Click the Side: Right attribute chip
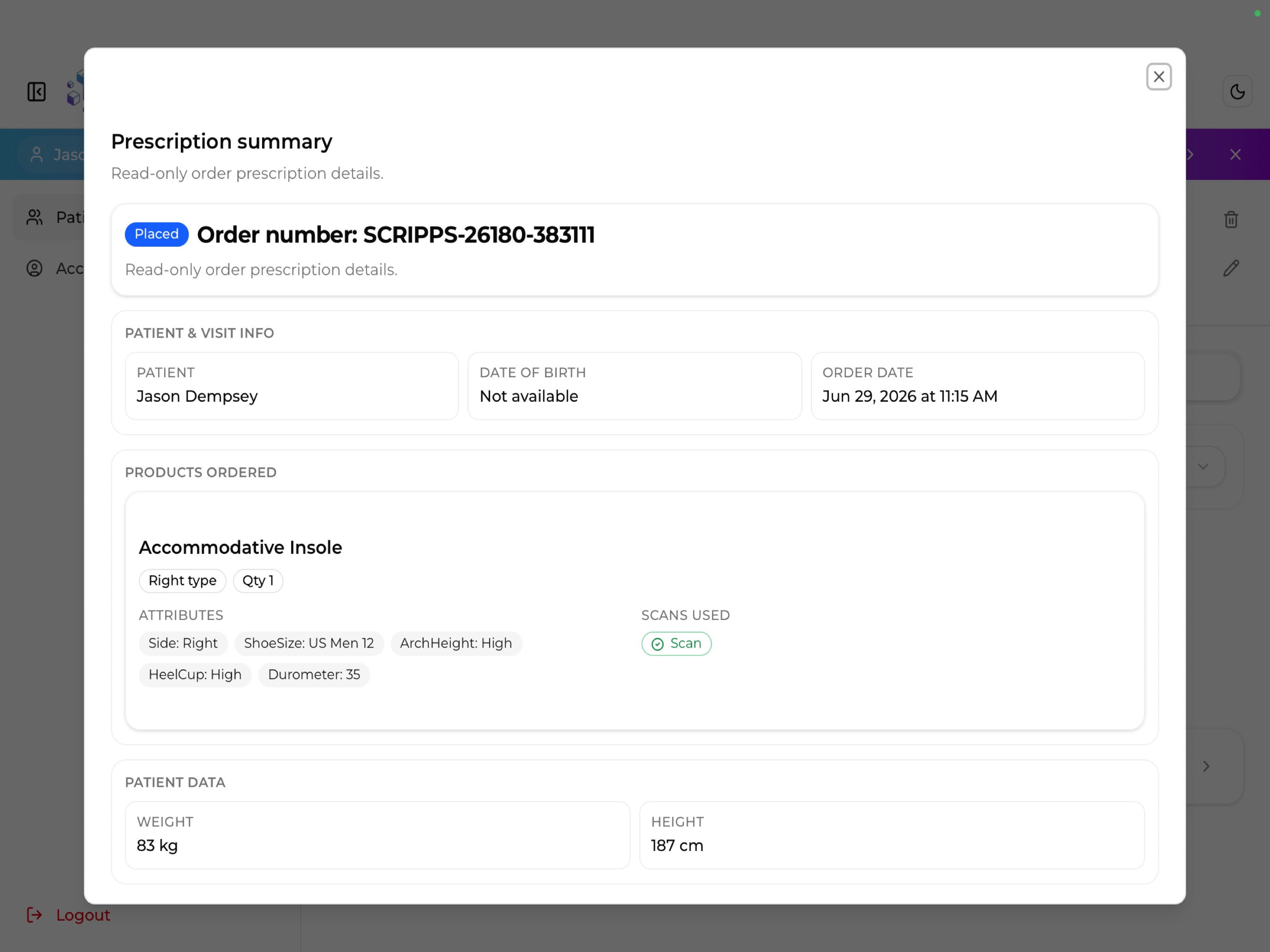The height and width of the screenshot is (952, 1270). [183, 643]
